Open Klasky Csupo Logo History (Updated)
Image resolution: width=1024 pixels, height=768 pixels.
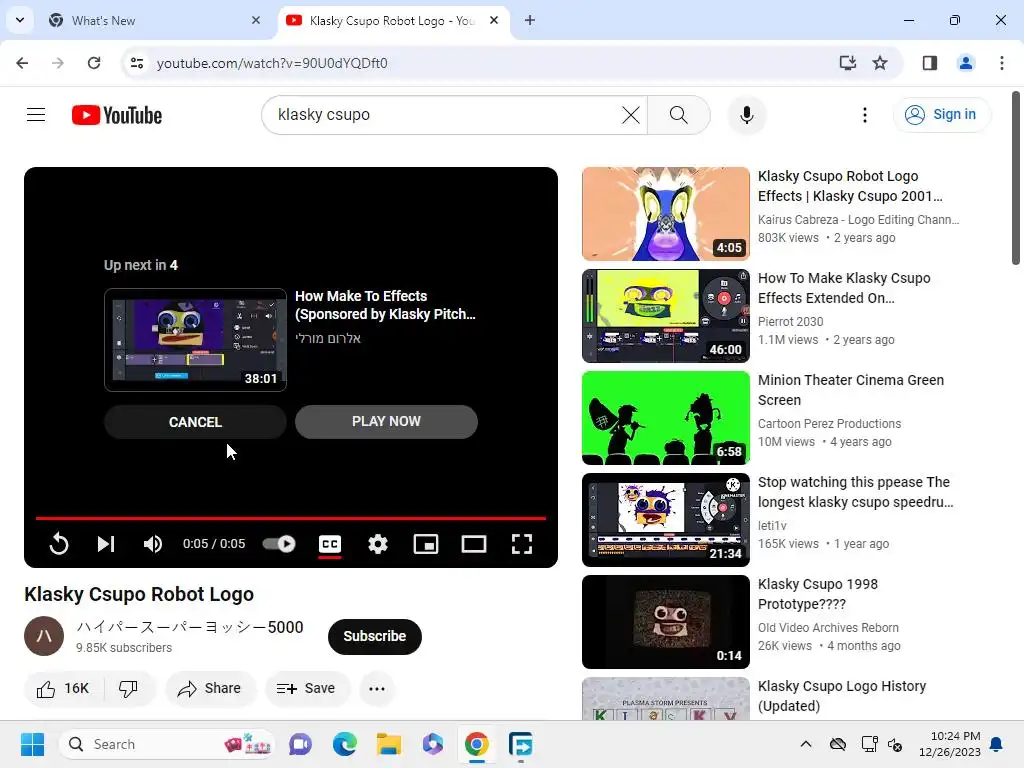(x=842, y=696)
